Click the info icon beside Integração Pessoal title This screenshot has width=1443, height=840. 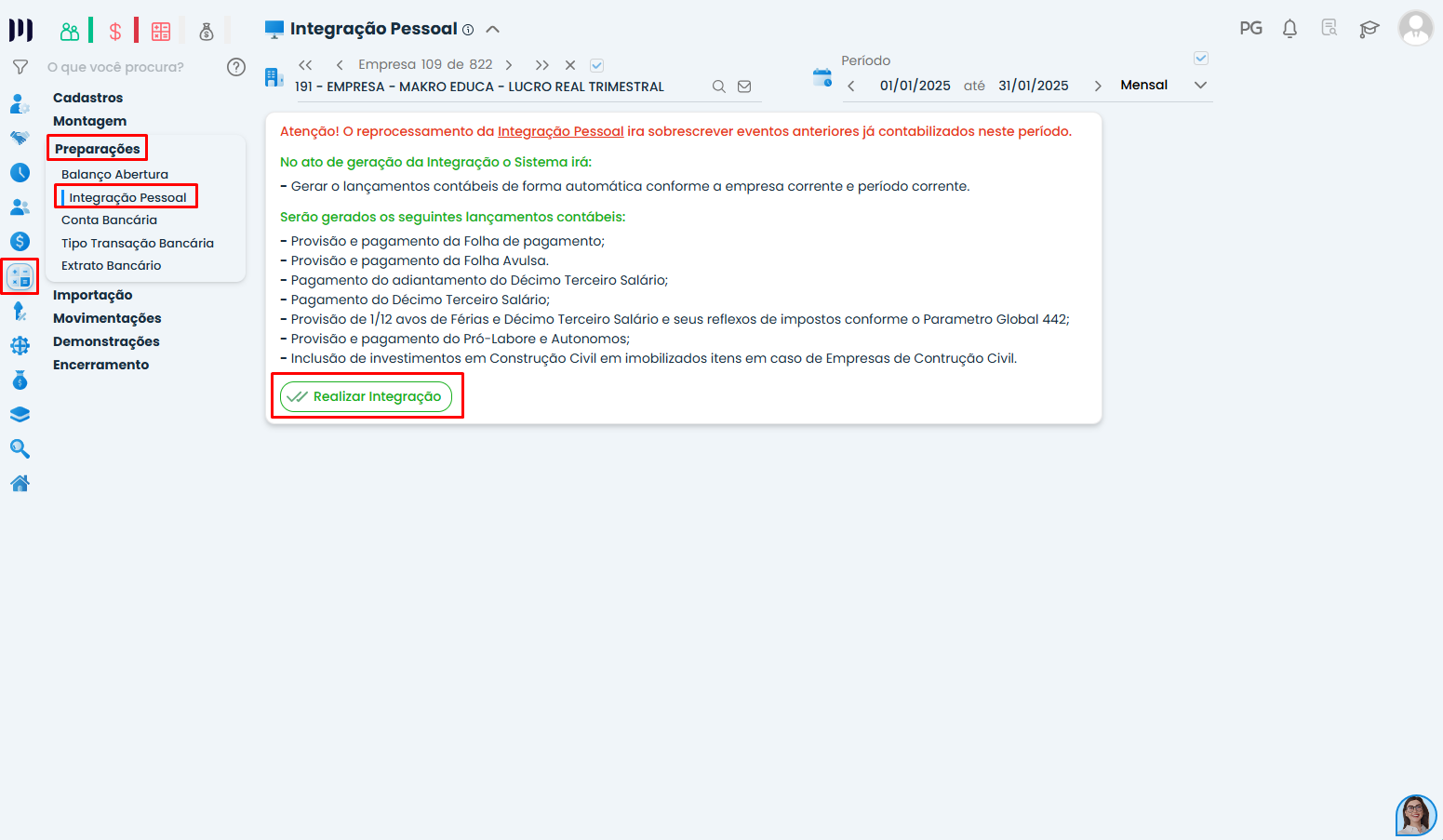468,30
